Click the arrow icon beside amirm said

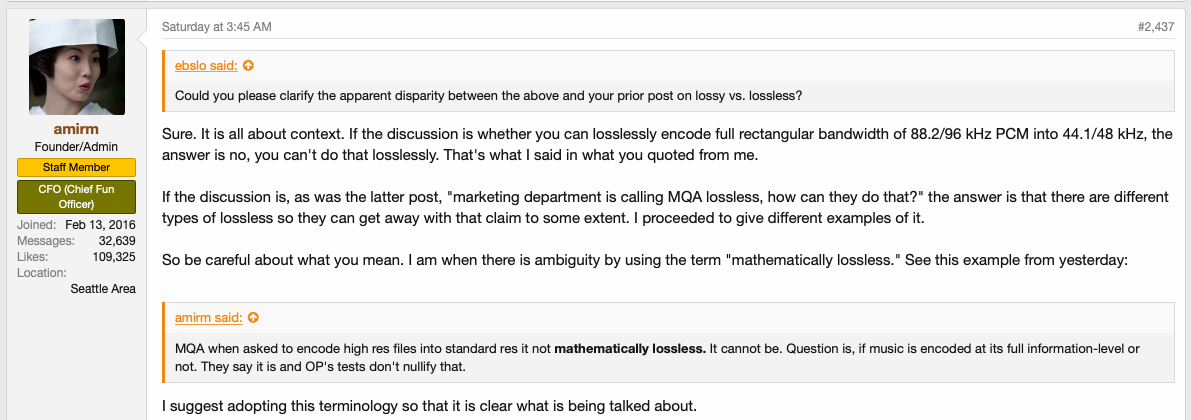[253, 318]
